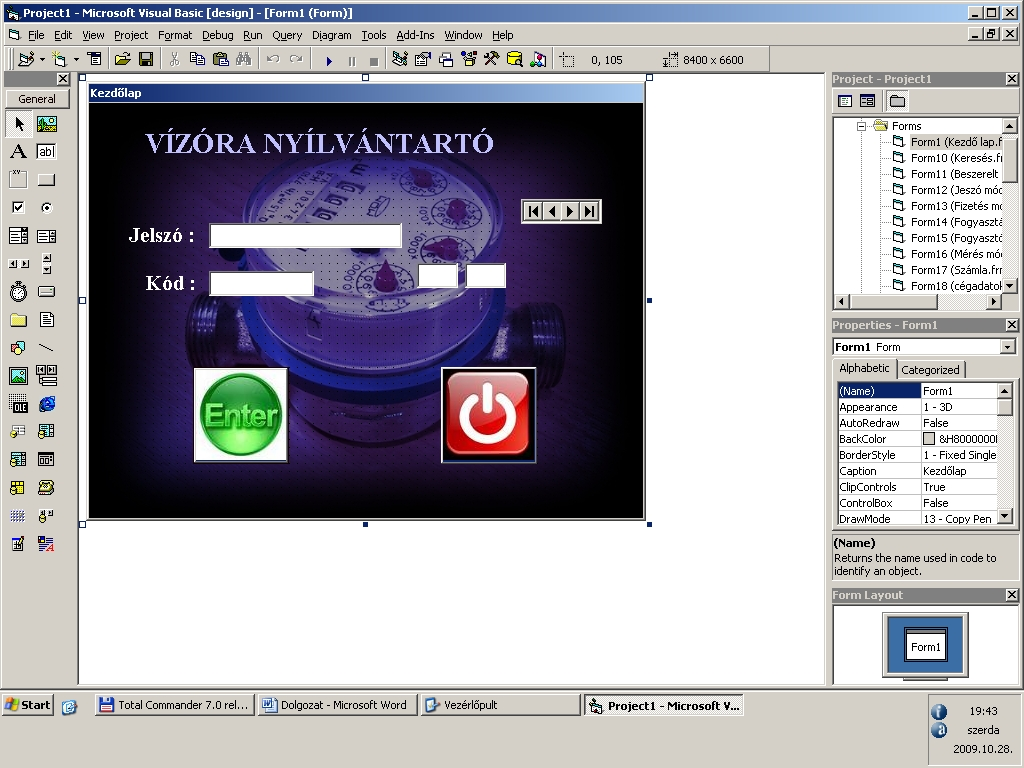The image size is (1024, 768).
Task: Start the program with the Run arrow
Action: click(x=328, y=61)
